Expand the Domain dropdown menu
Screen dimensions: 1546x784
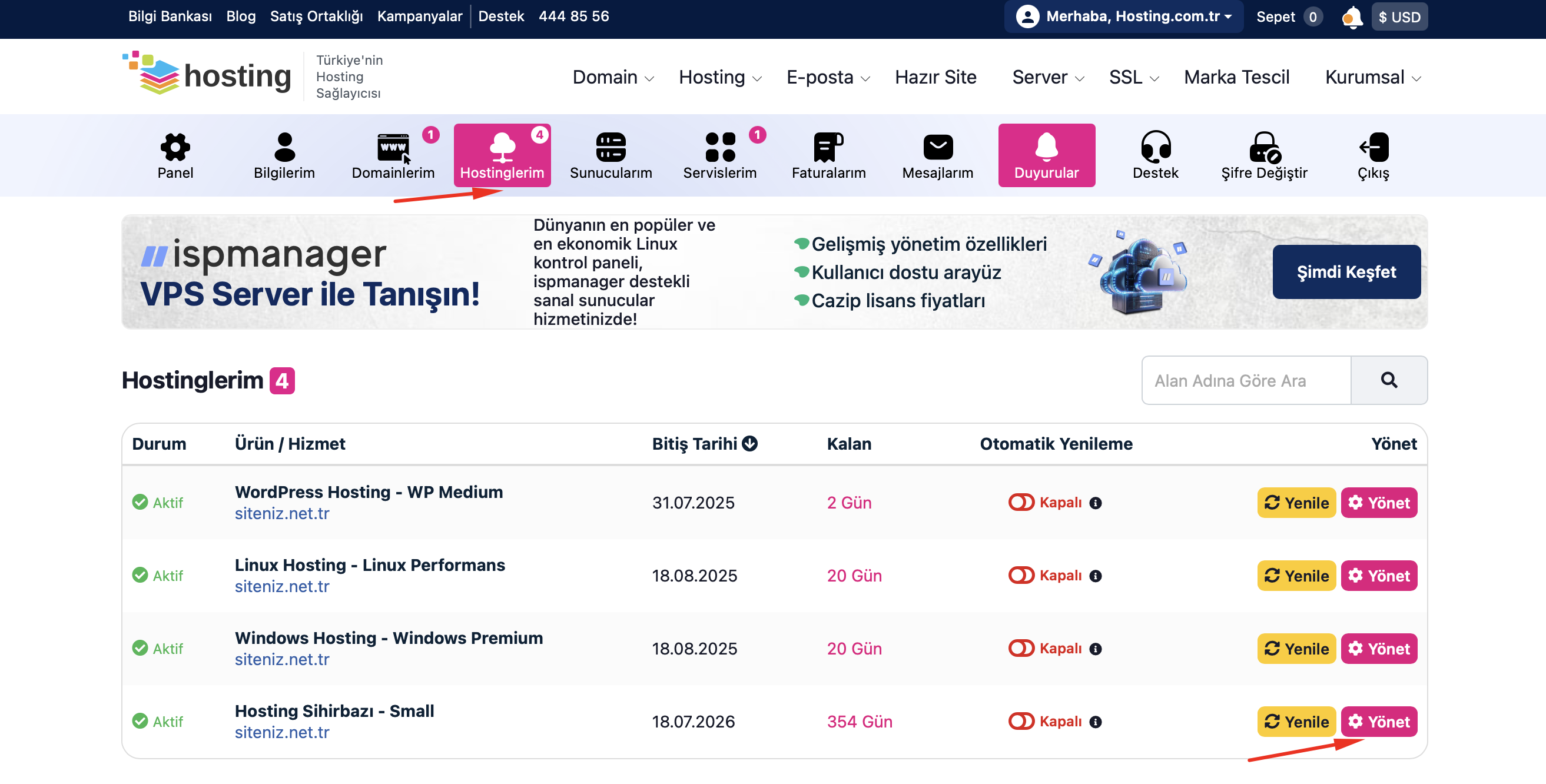612,77
